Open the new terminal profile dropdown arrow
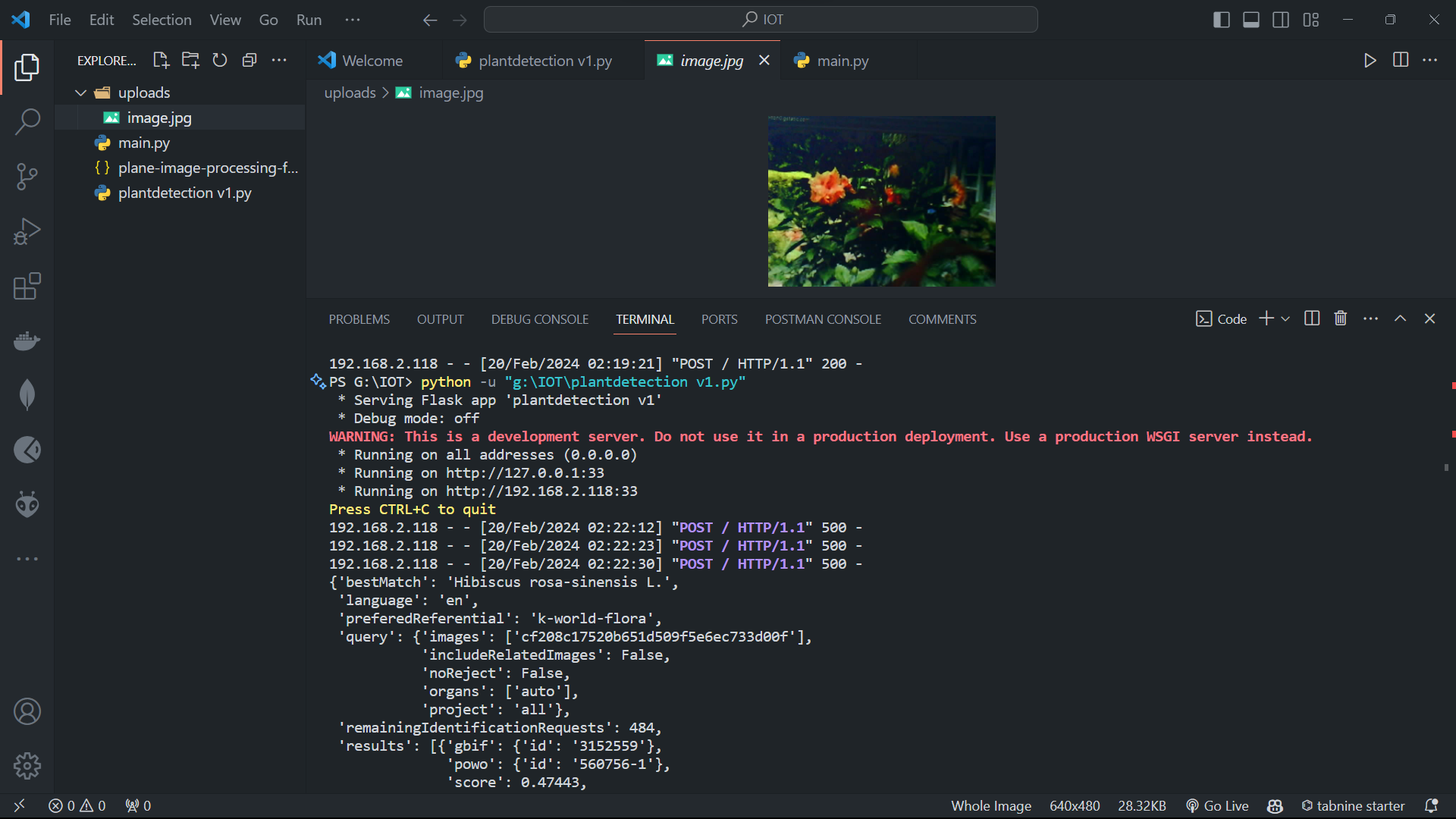This screenshot has height=819, width=1456. coord(1285,318)
